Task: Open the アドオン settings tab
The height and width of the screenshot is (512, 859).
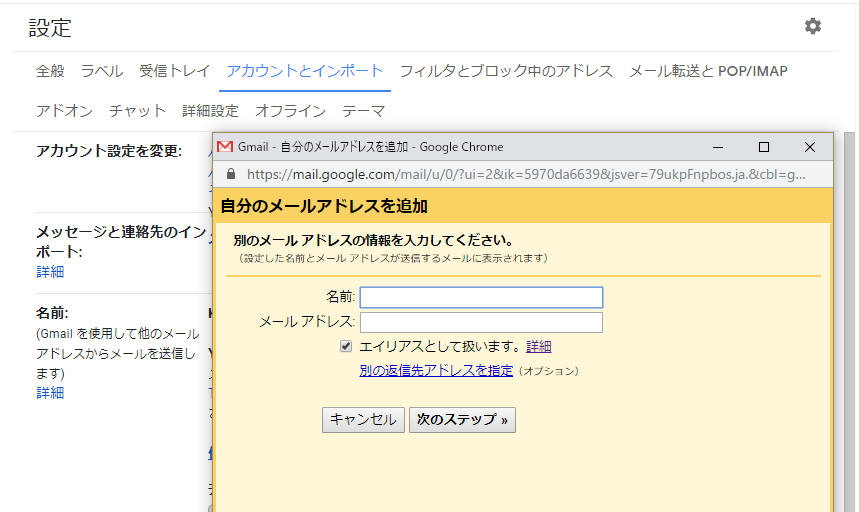Action: click(x=64, y=111)
